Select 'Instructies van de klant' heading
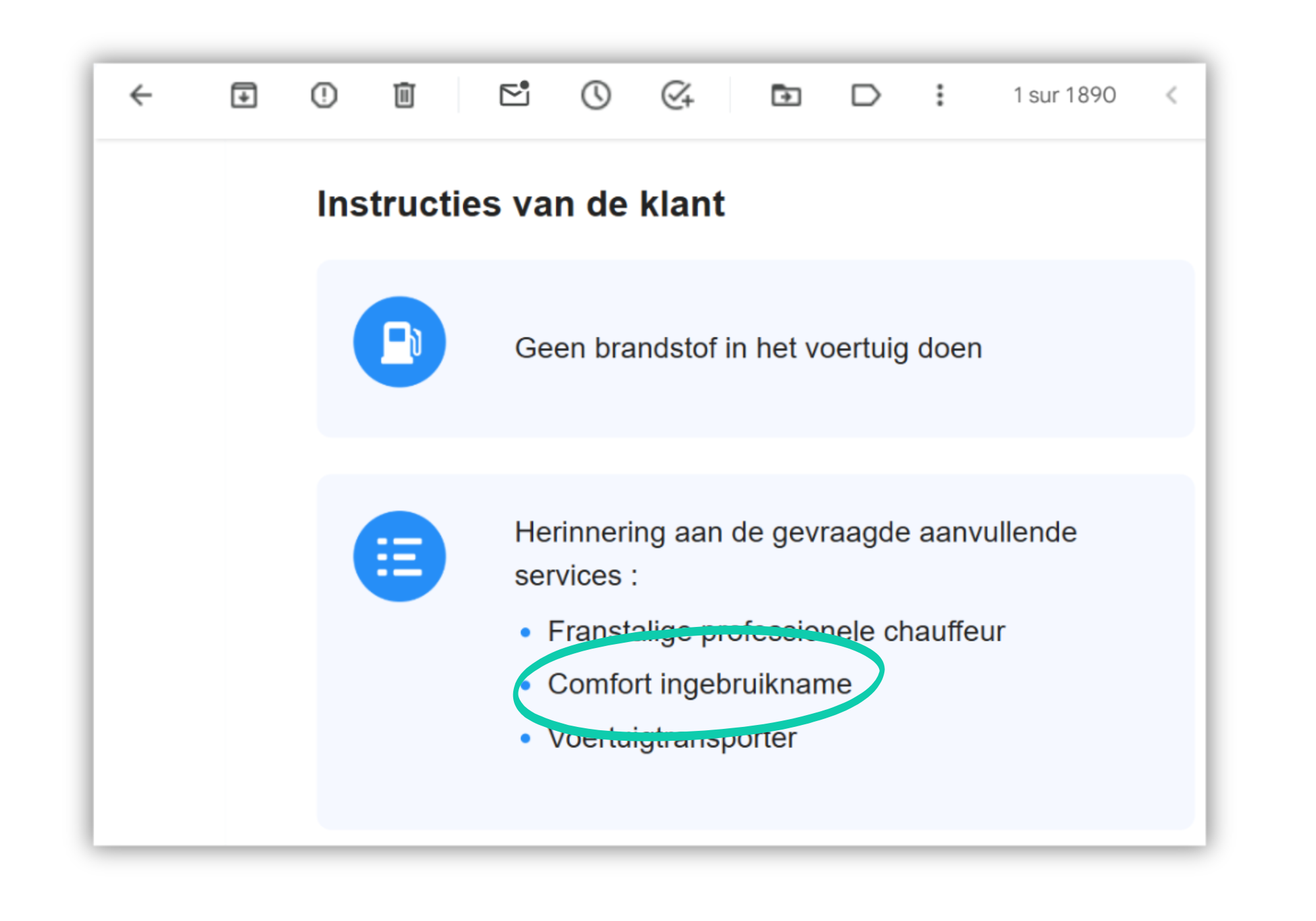The image size is (1316, 921). click(521, 204)
